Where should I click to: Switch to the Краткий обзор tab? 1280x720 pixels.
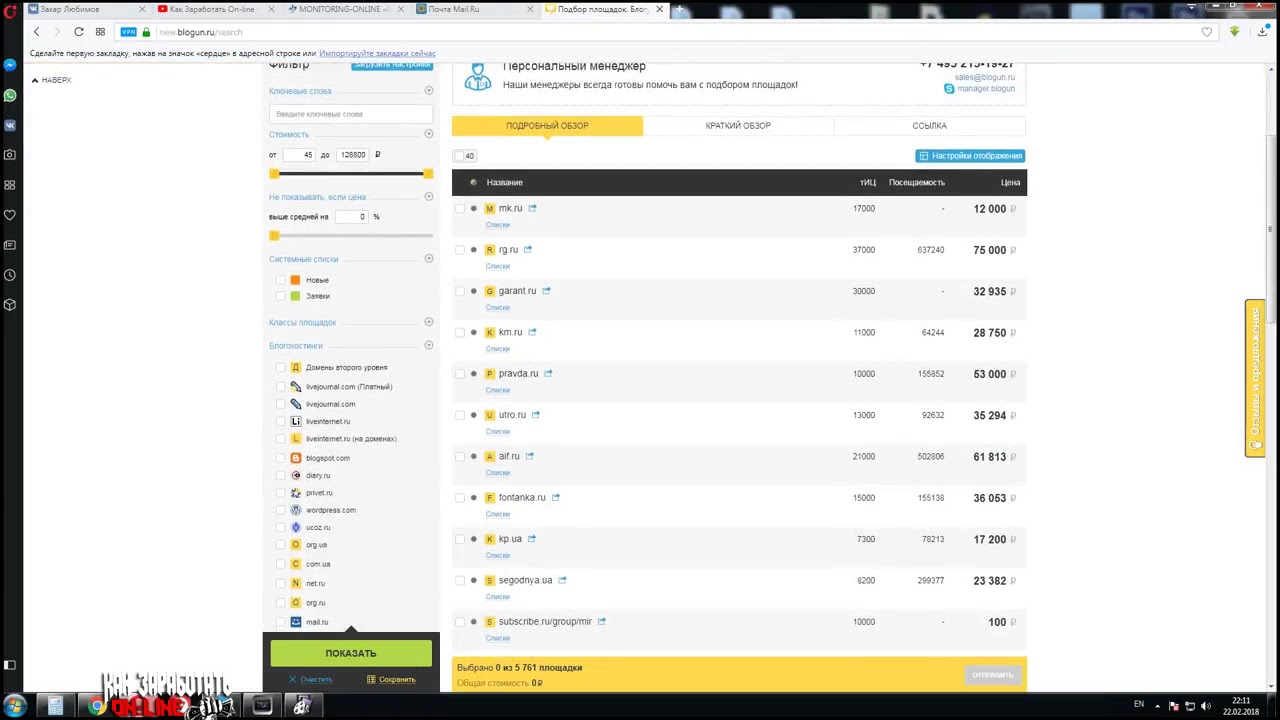tap(738, 126)
